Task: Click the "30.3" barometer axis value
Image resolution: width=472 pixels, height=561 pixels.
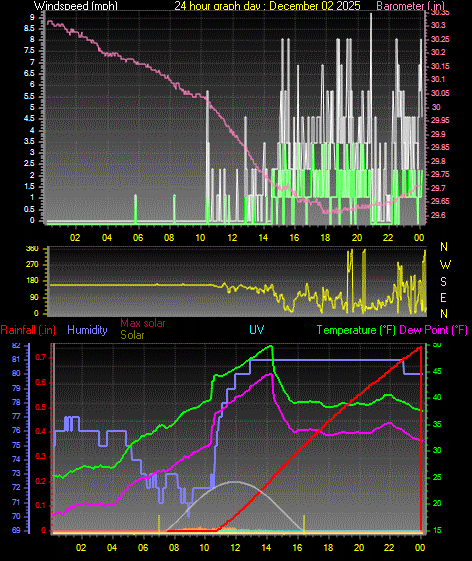Action: click(x=438, y=25)
